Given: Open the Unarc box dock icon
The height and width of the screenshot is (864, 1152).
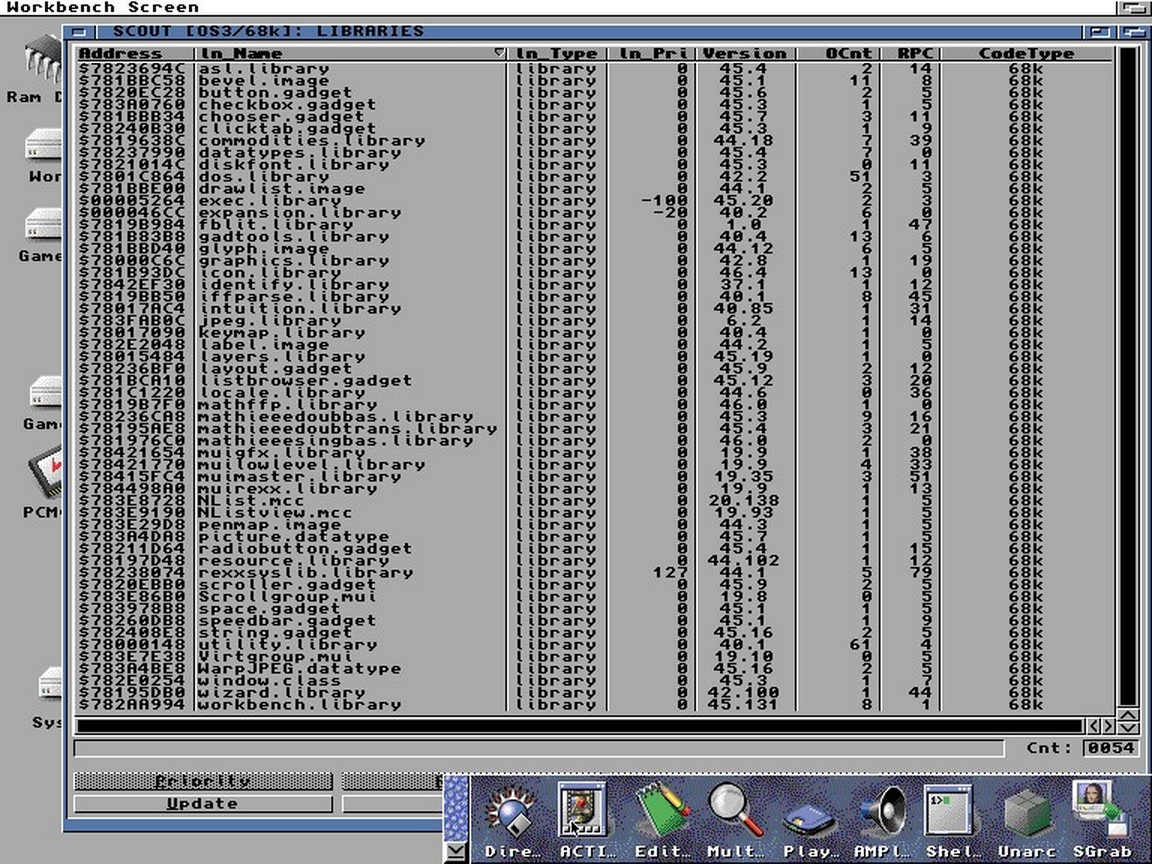Looking at the screenshot, I should pos(1026,821).
